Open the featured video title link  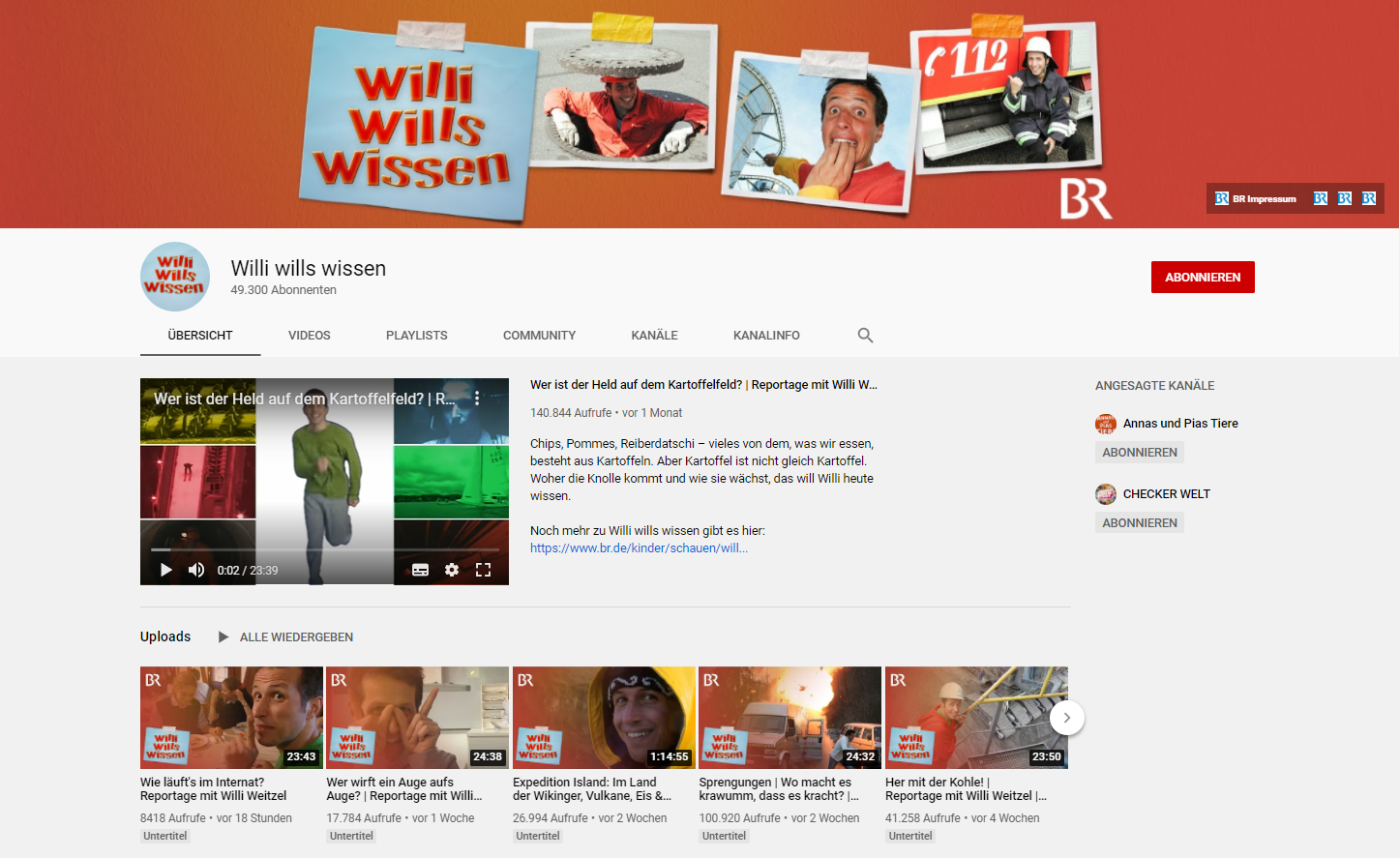pos(703,384)
